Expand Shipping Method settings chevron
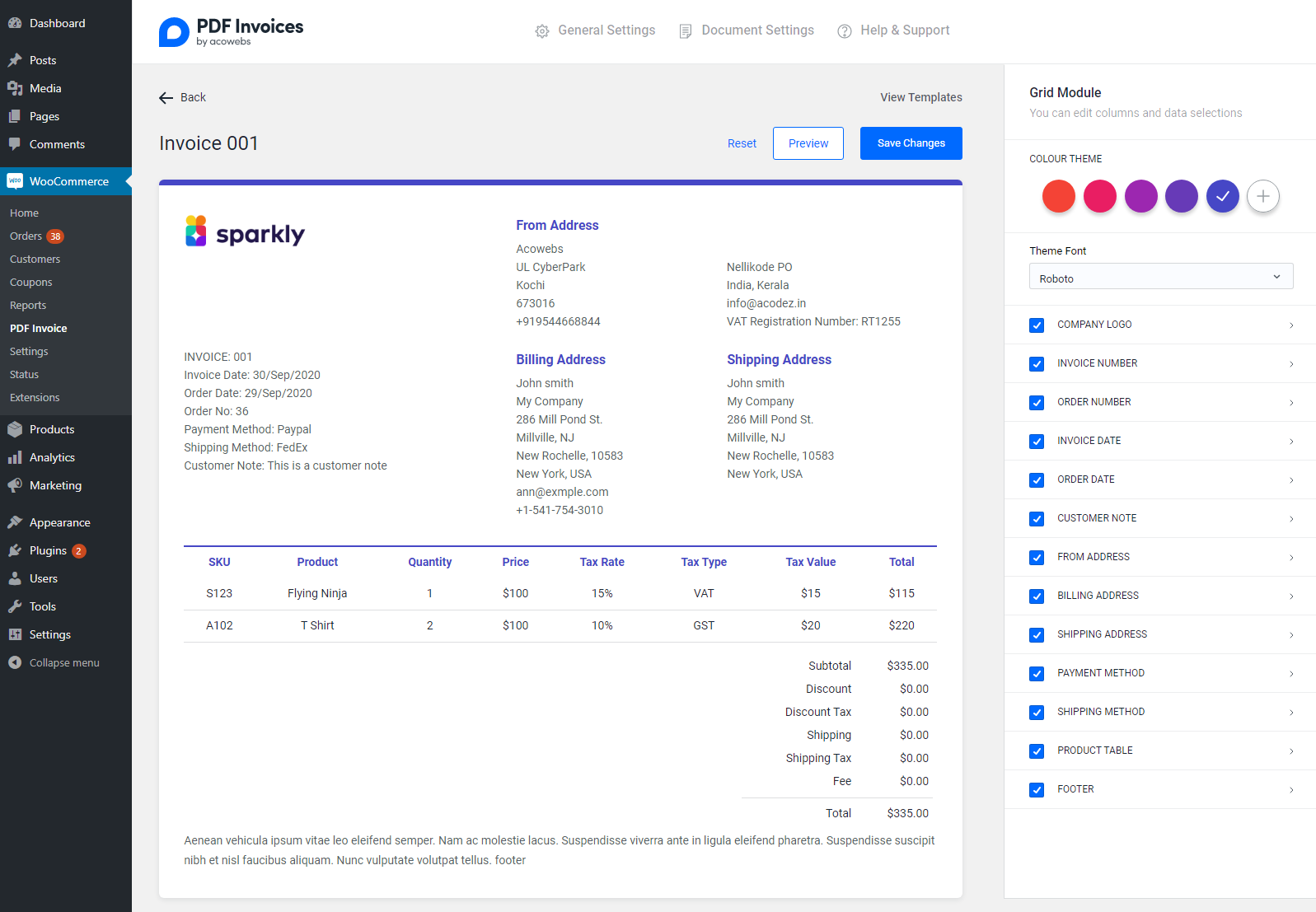The height and width of the screenshot is (912, 1316). click(1291, 713)
